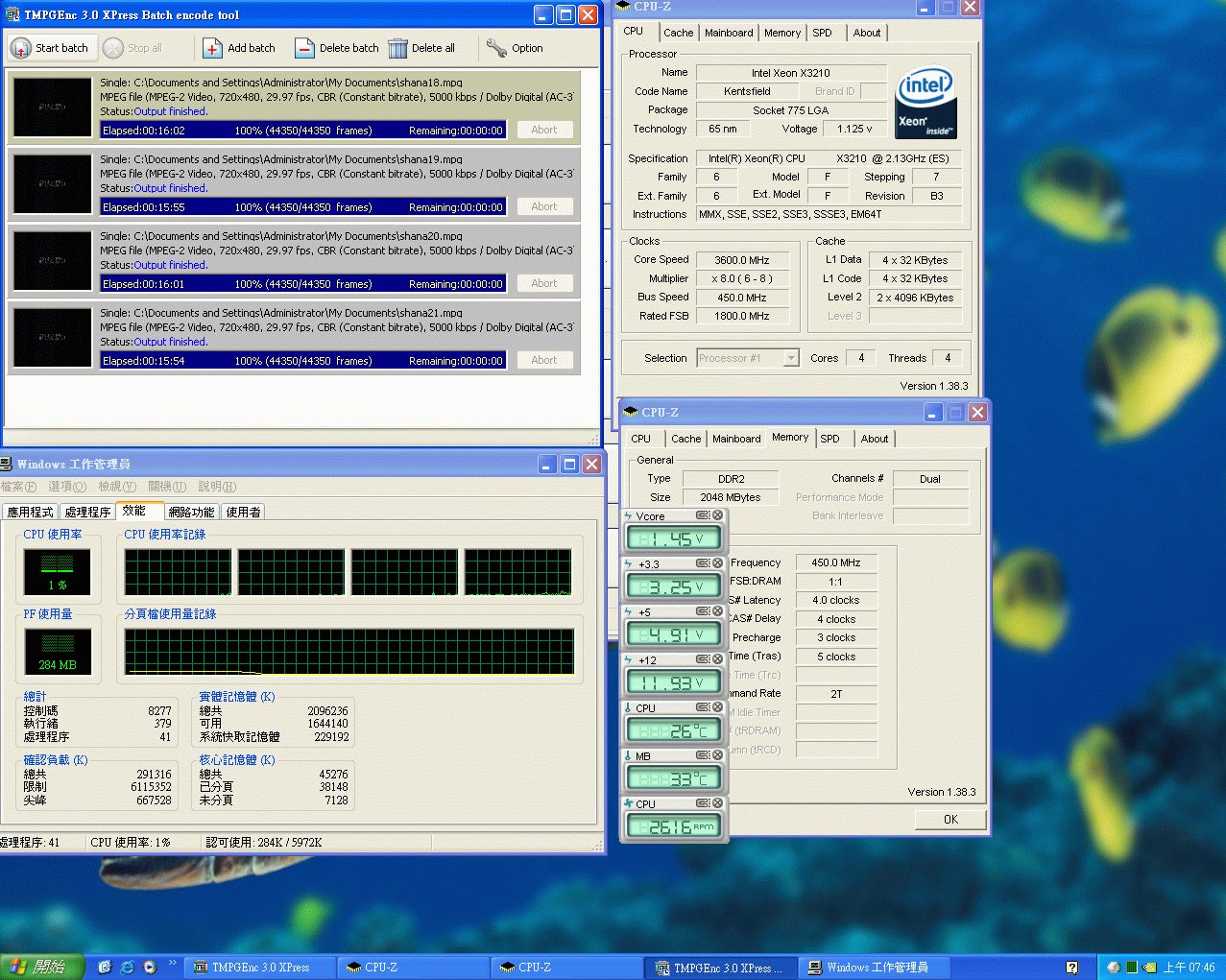This screenshot has width=1226, height=980.
Task: Close the Vcore sensor widget
Action: (x=717, y=515)
